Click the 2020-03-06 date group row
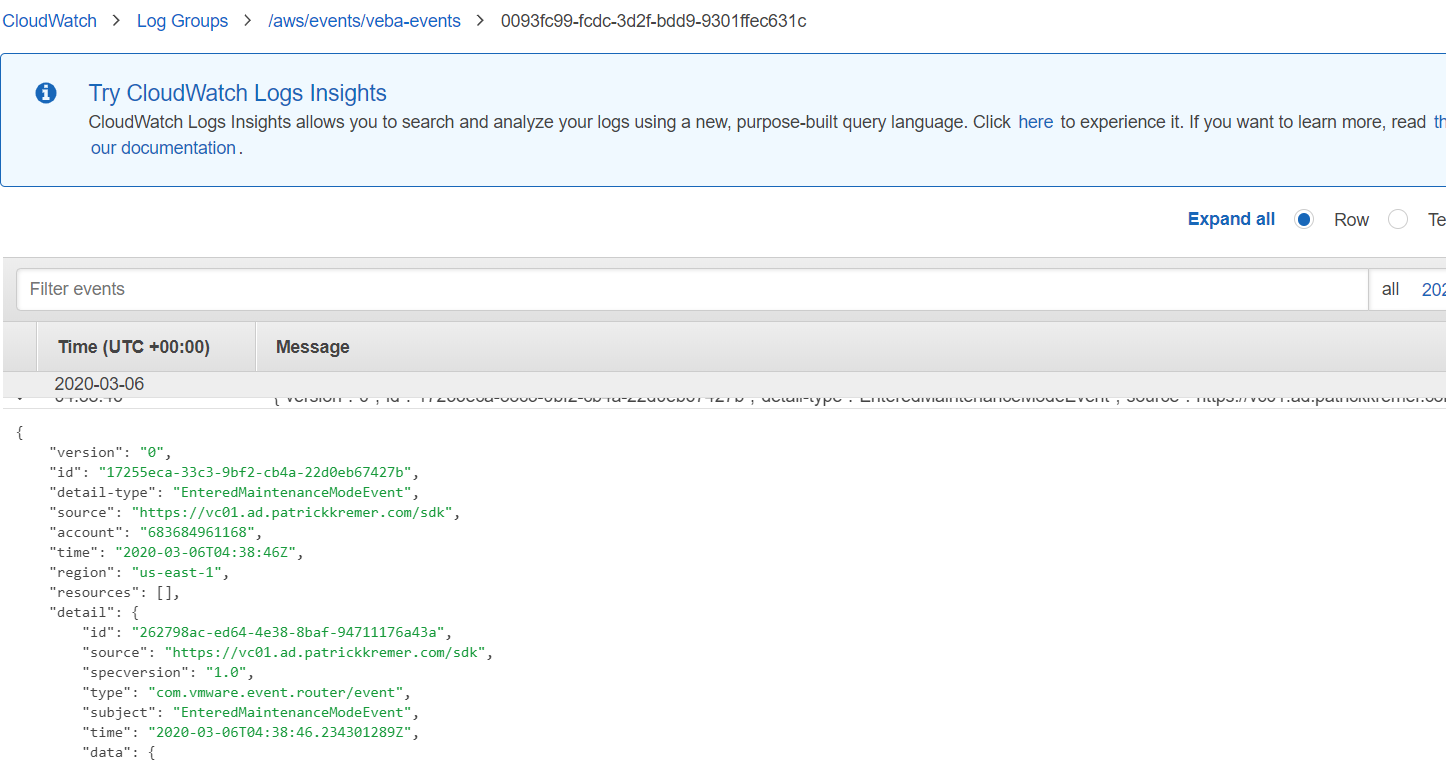Image resolution: width=1446 pixels, height=766 pixels. pyautogui.click(x=100, y=384)
